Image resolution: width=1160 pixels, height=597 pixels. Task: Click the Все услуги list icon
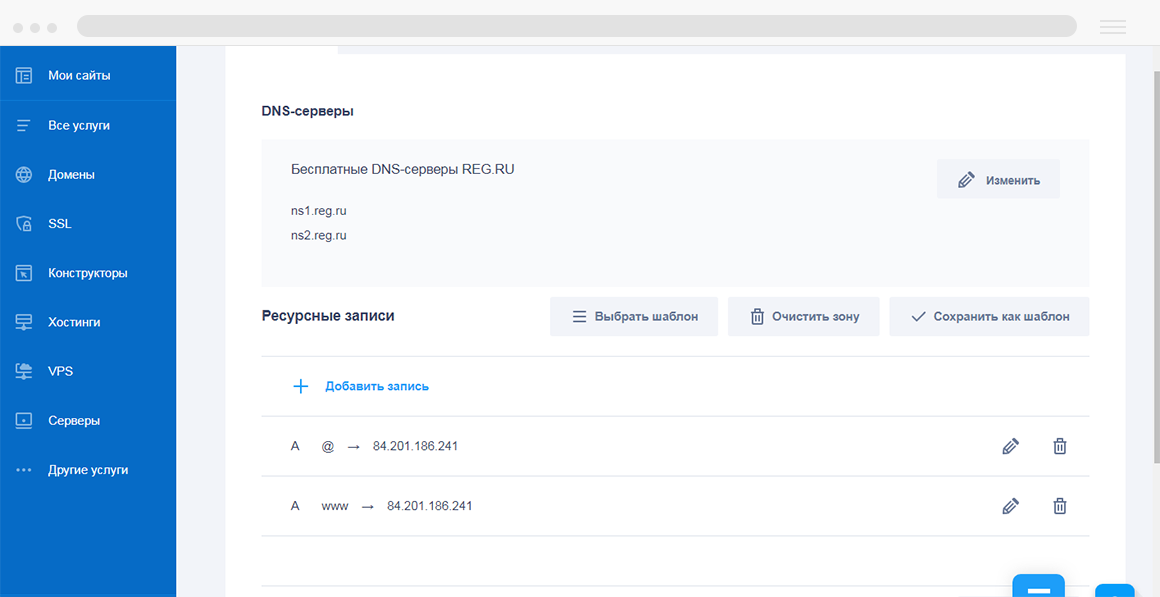tap(24, 126)
